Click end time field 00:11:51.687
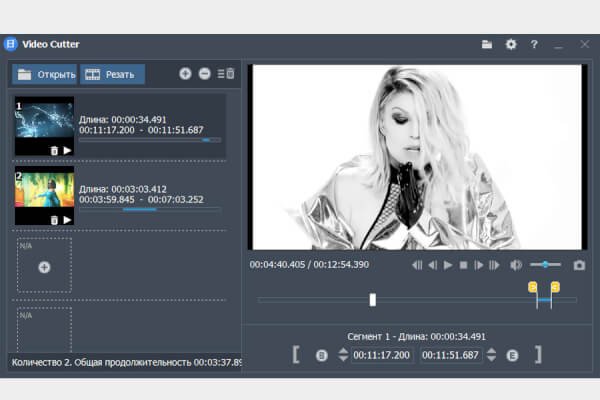Screen dimensions: 600x400 pyautogui.click(x=450, y=355)
